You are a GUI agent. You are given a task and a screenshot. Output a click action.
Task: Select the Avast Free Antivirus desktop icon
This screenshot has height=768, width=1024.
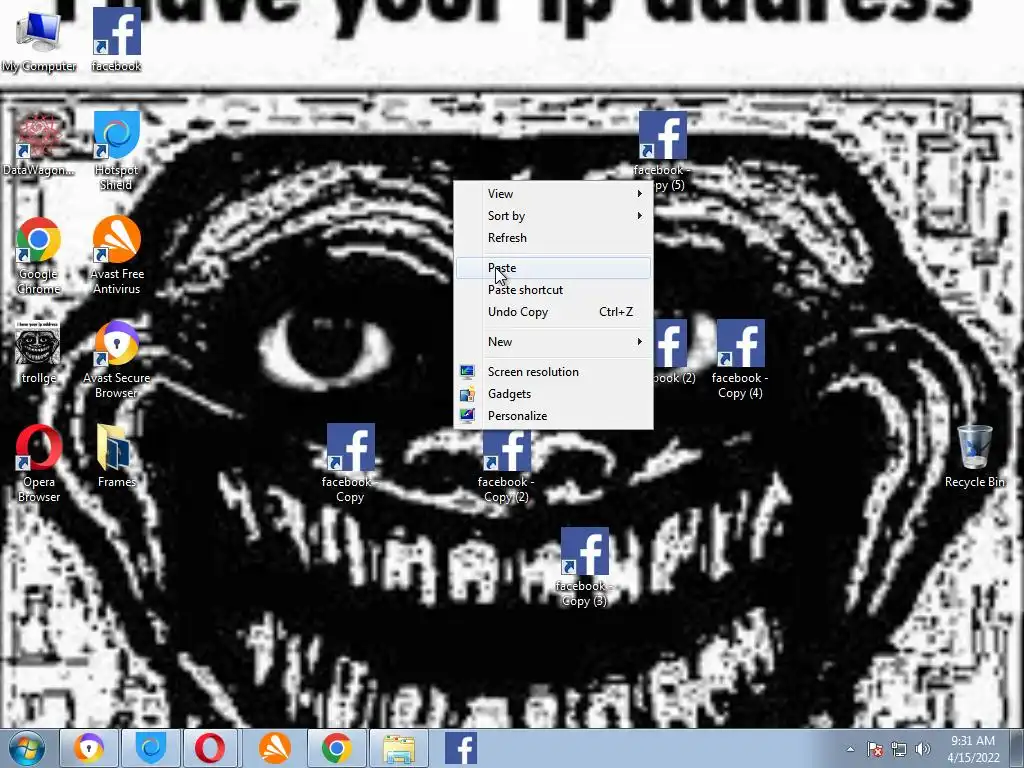116,256
